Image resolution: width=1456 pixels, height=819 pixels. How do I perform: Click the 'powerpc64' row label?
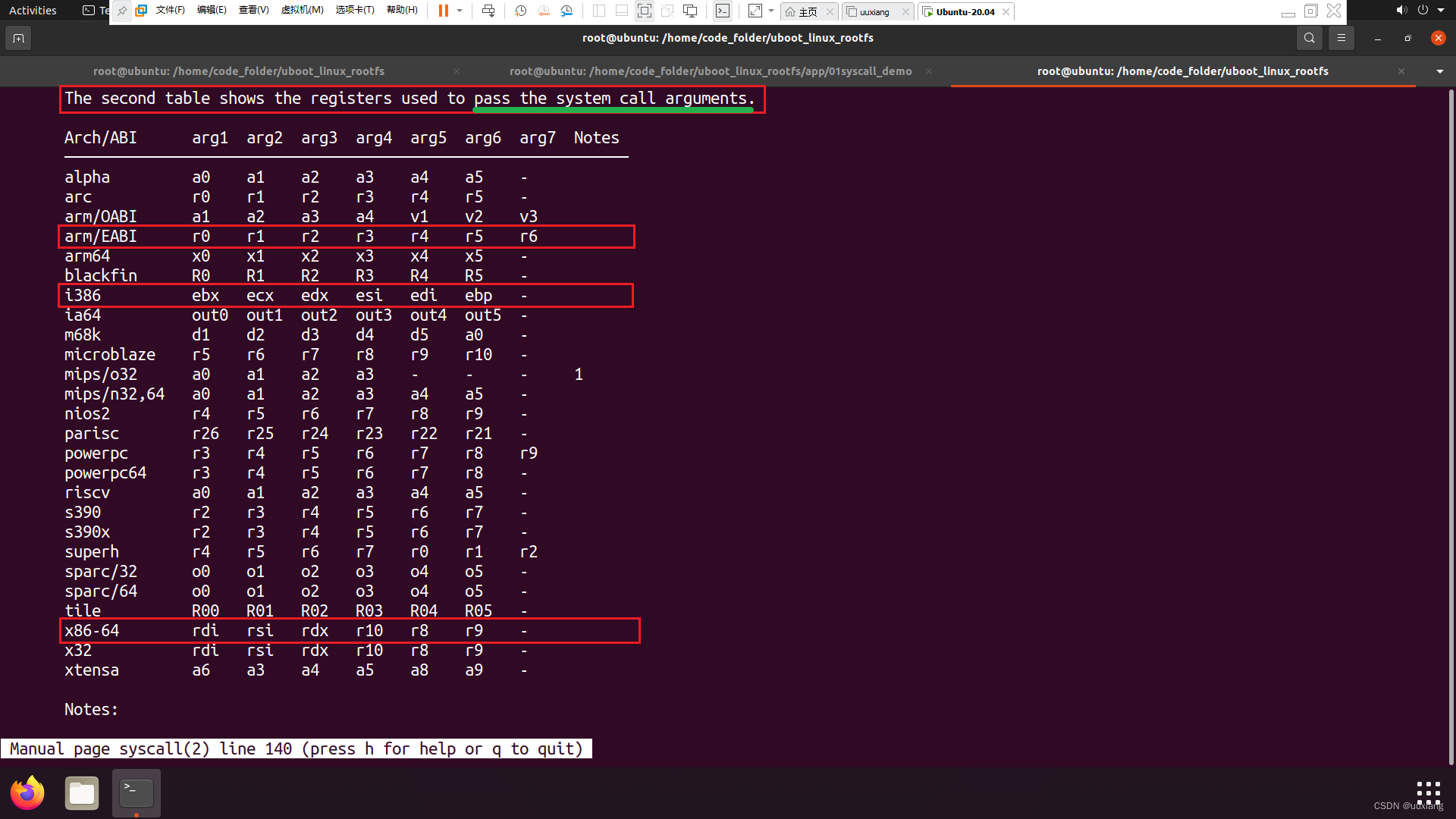click(x=105, y=473)
